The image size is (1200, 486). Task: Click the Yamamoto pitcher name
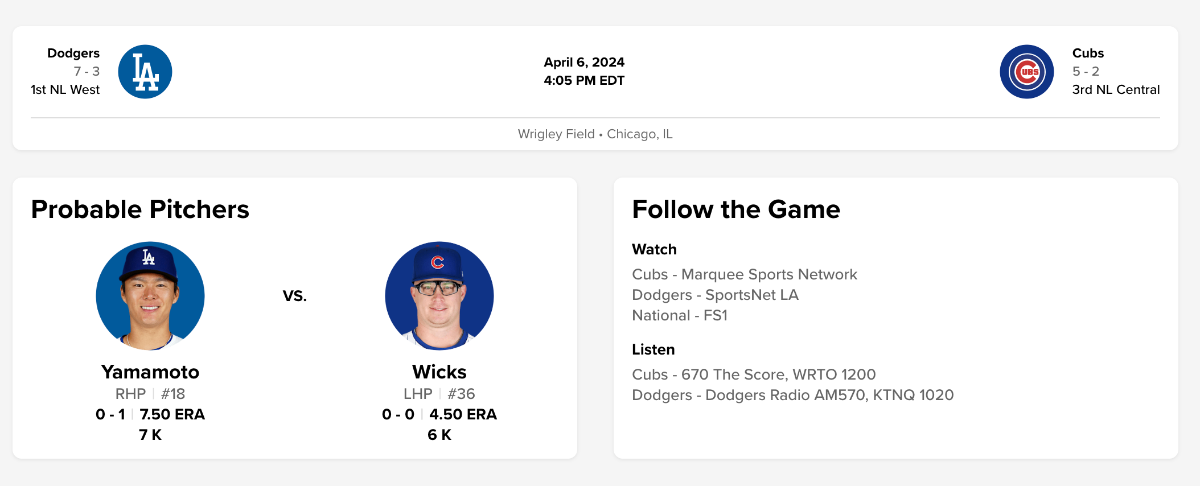(x=150, y=372)
